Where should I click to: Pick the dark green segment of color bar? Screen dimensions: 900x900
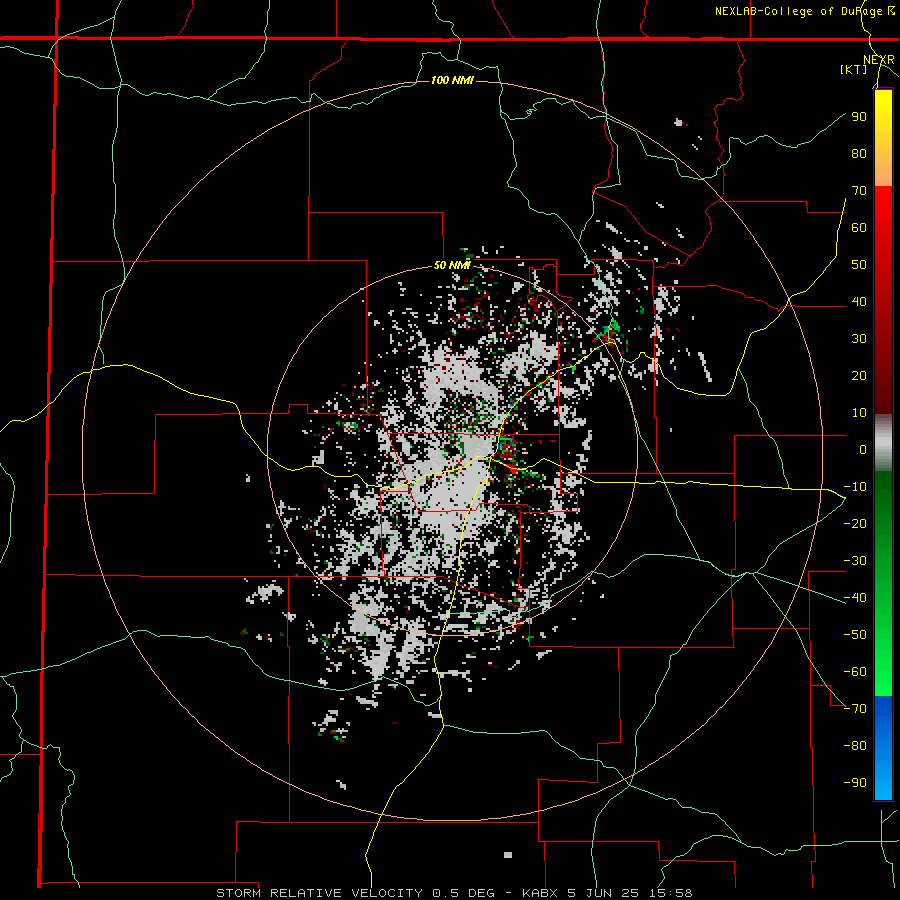[883, 505]
